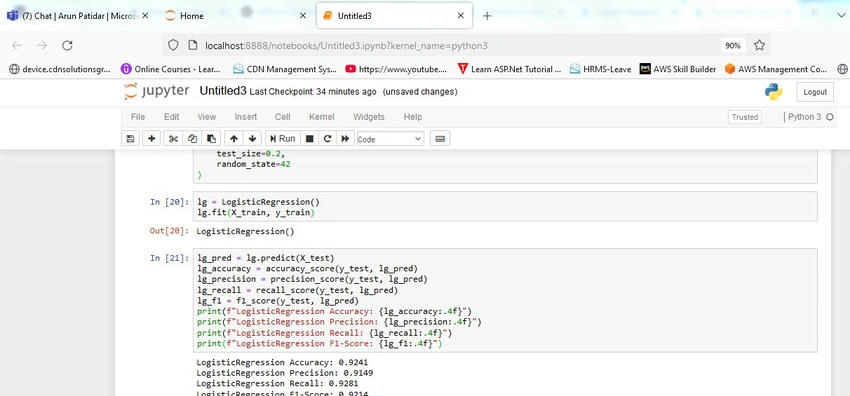Open the Help menu
The height and width of the screenshot is (396, 850).
[413, 116]
